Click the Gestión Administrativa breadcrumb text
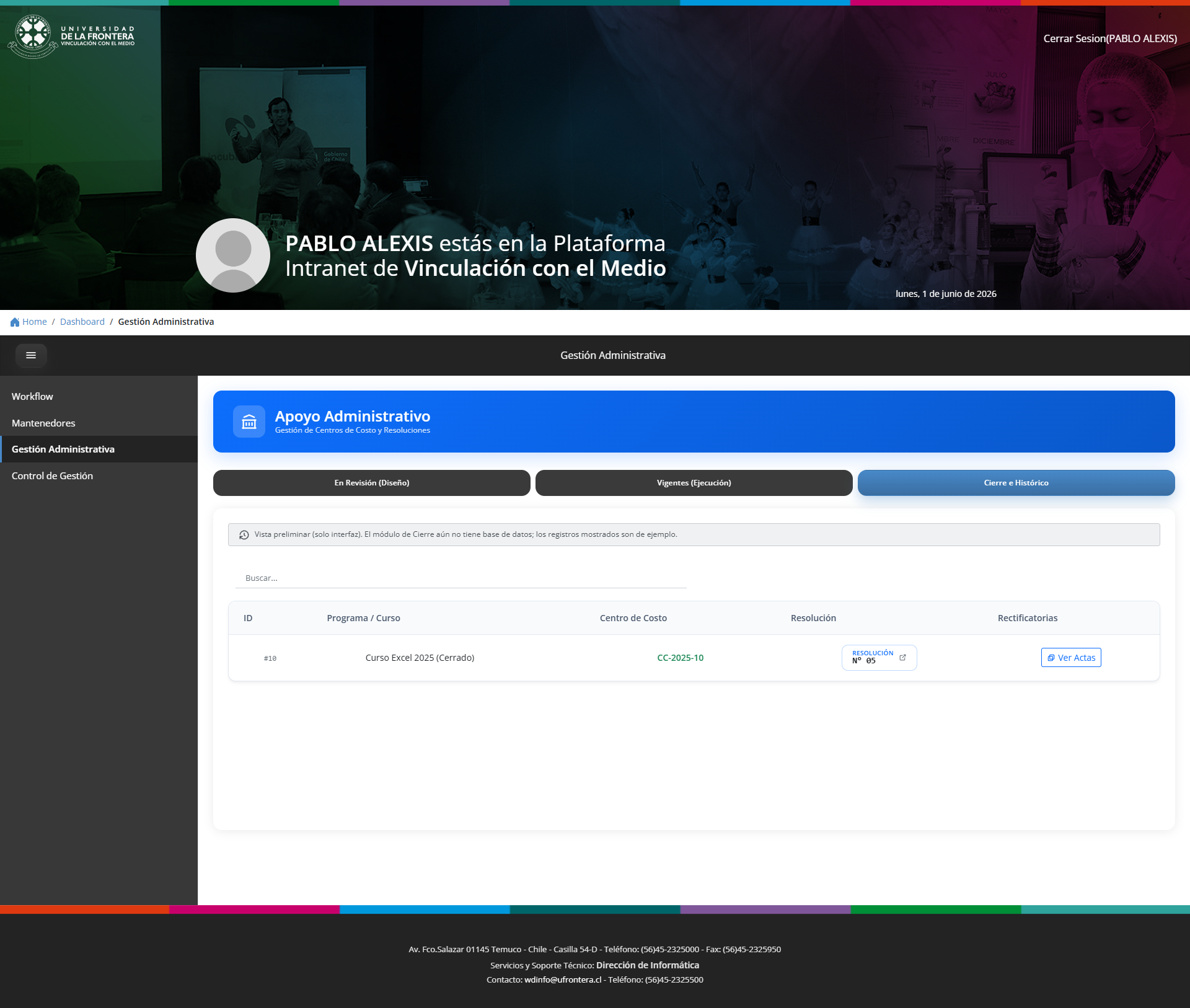The image size is (1190, 1008). (x=166, y=322)
